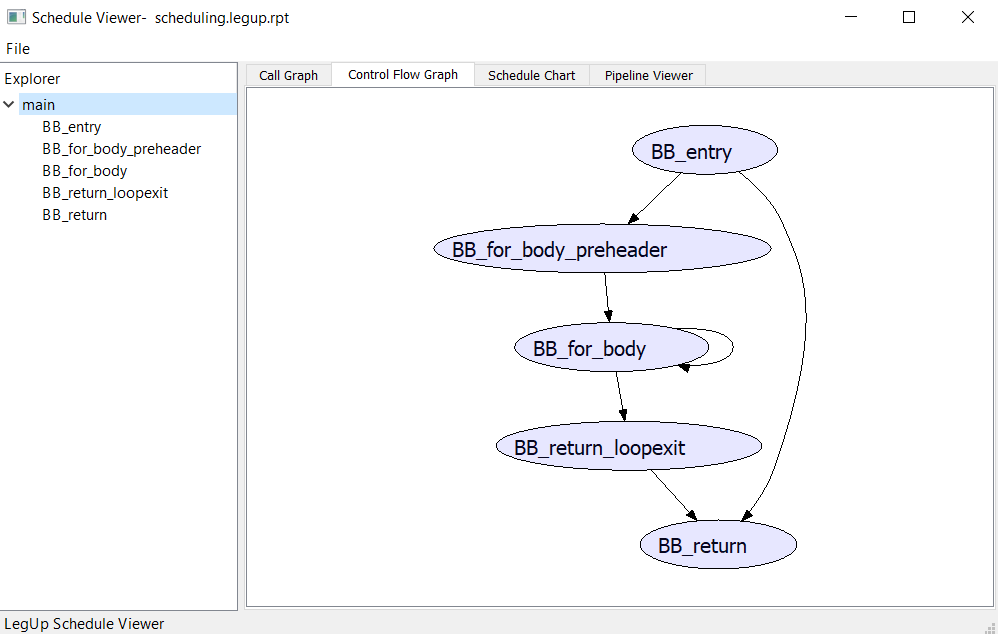Click the Schedule Viewer title bar icon
Screen dimensions: 998x634
(17, 17)
